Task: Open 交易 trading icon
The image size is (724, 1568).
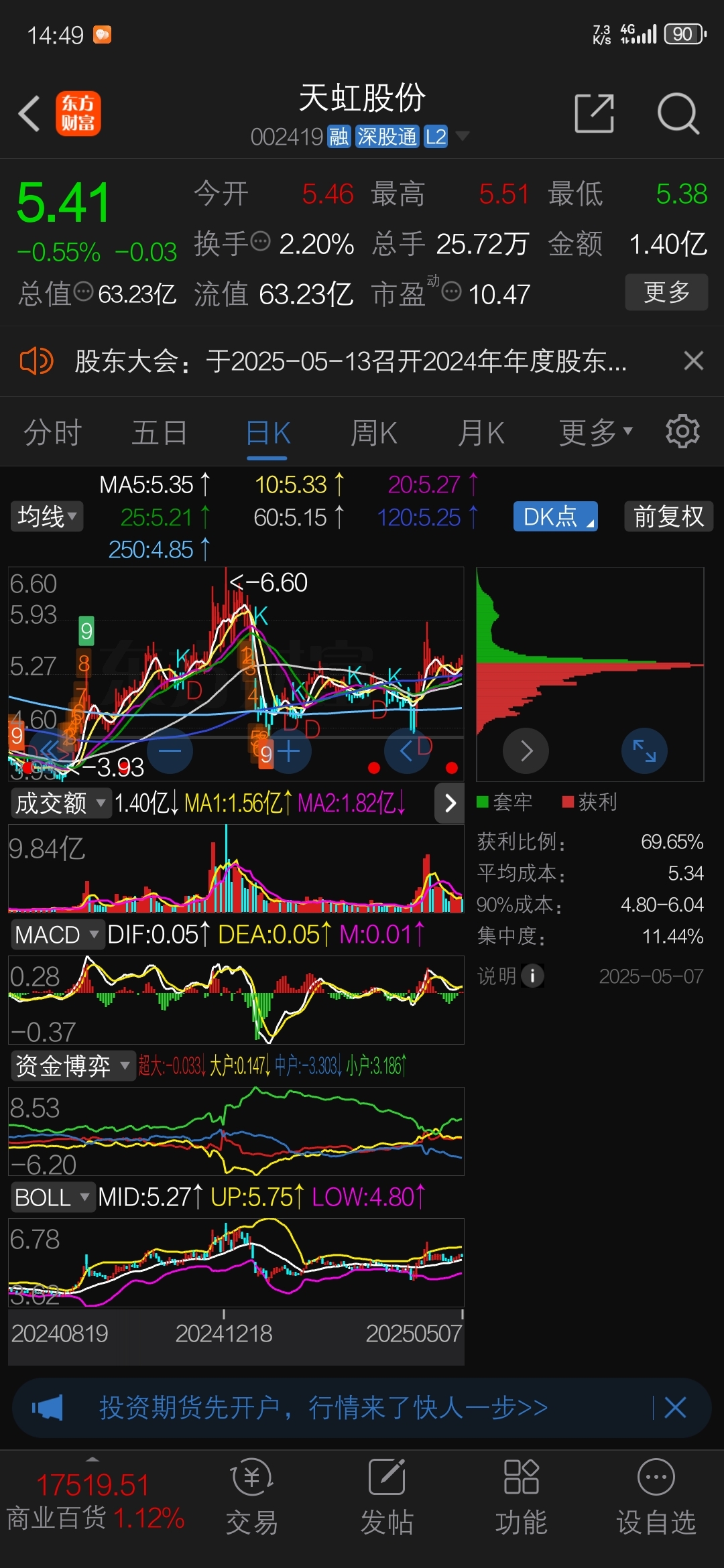Action: (252, 1498)
